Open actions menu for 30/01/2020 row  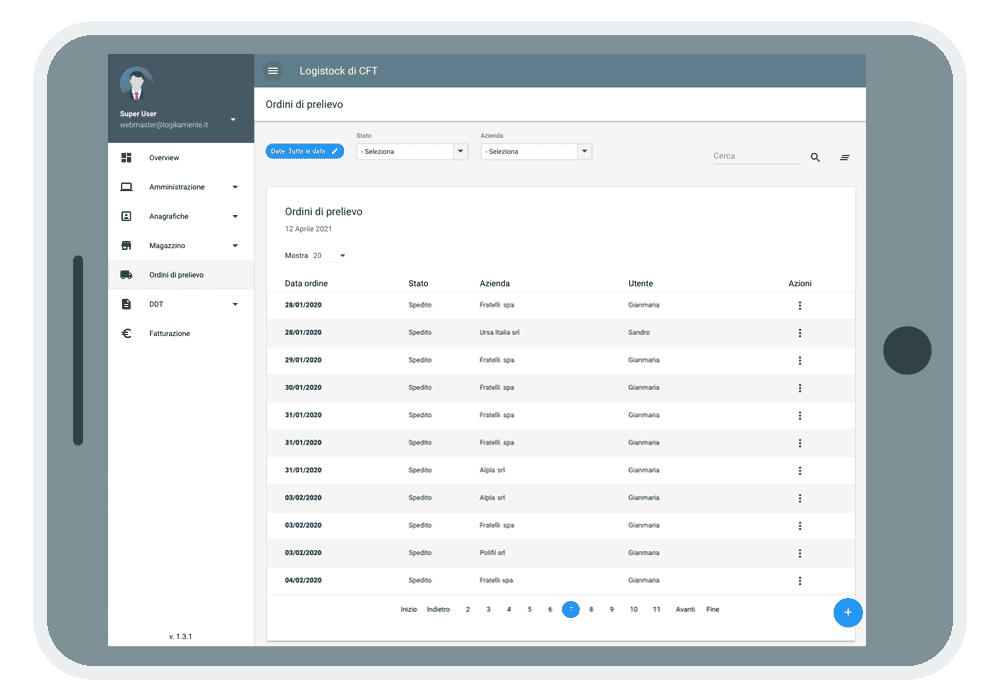click(800, 388)
